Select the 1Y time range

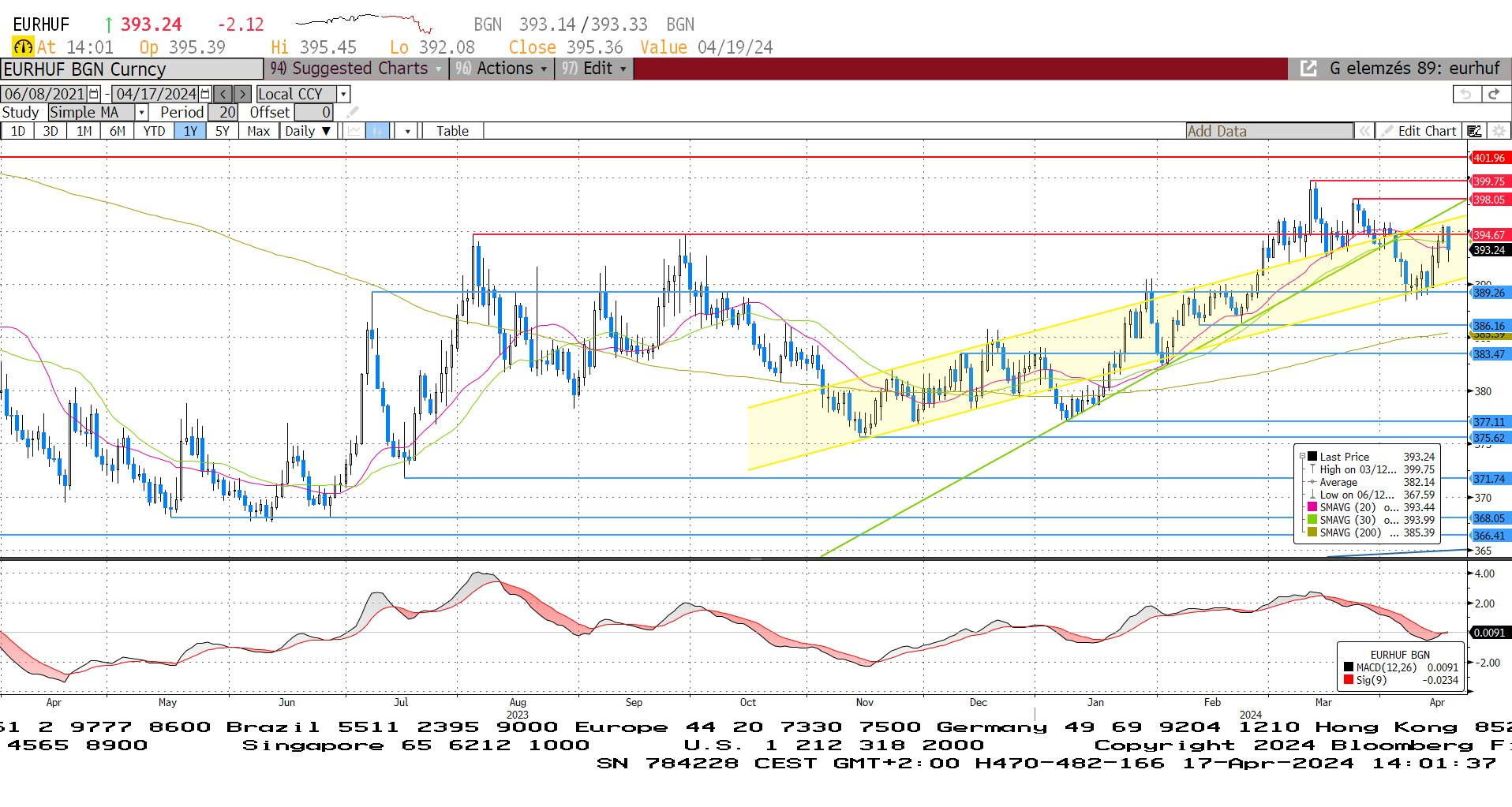click(190, 131)
